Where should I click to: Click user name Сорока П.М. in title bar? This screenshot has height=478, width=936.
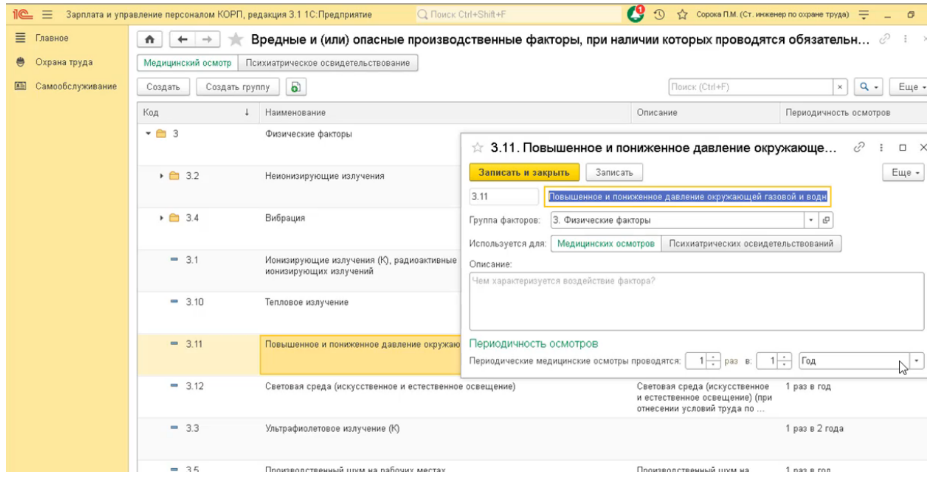click(772, 14)
